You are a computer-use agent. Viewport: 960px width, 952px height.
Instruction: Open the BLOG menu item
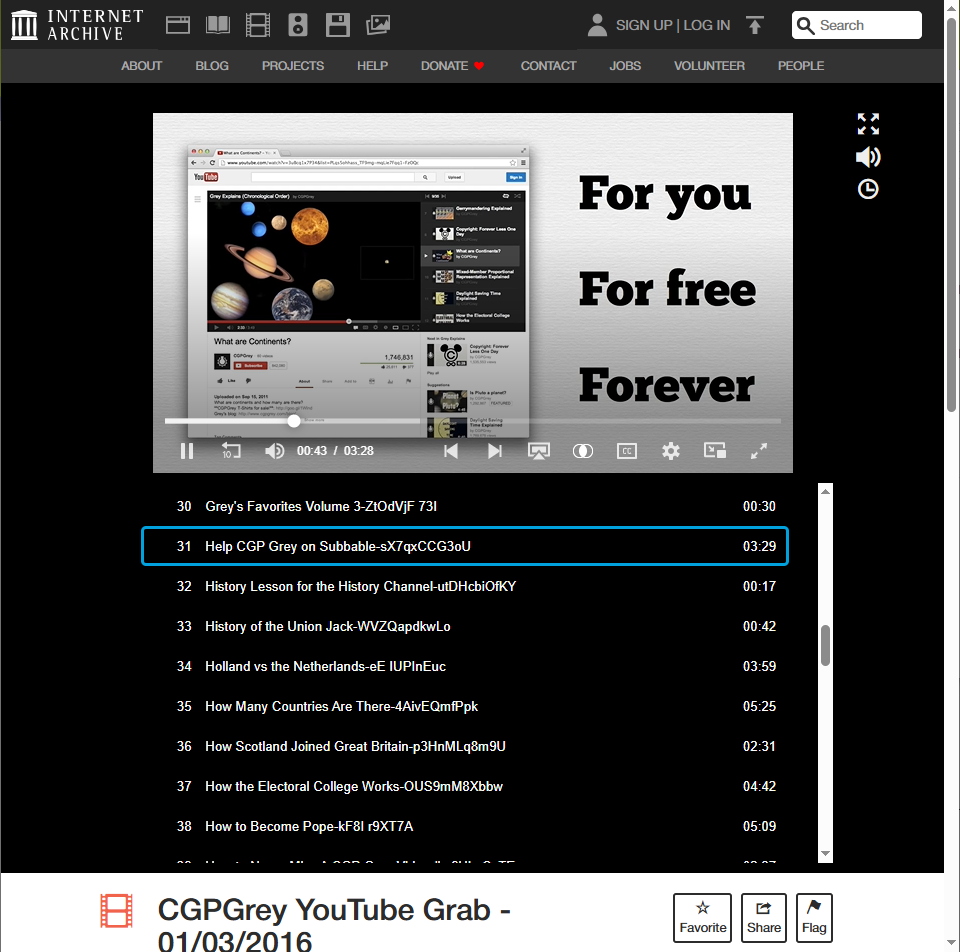pyautogui.click(x=212, y=66)
